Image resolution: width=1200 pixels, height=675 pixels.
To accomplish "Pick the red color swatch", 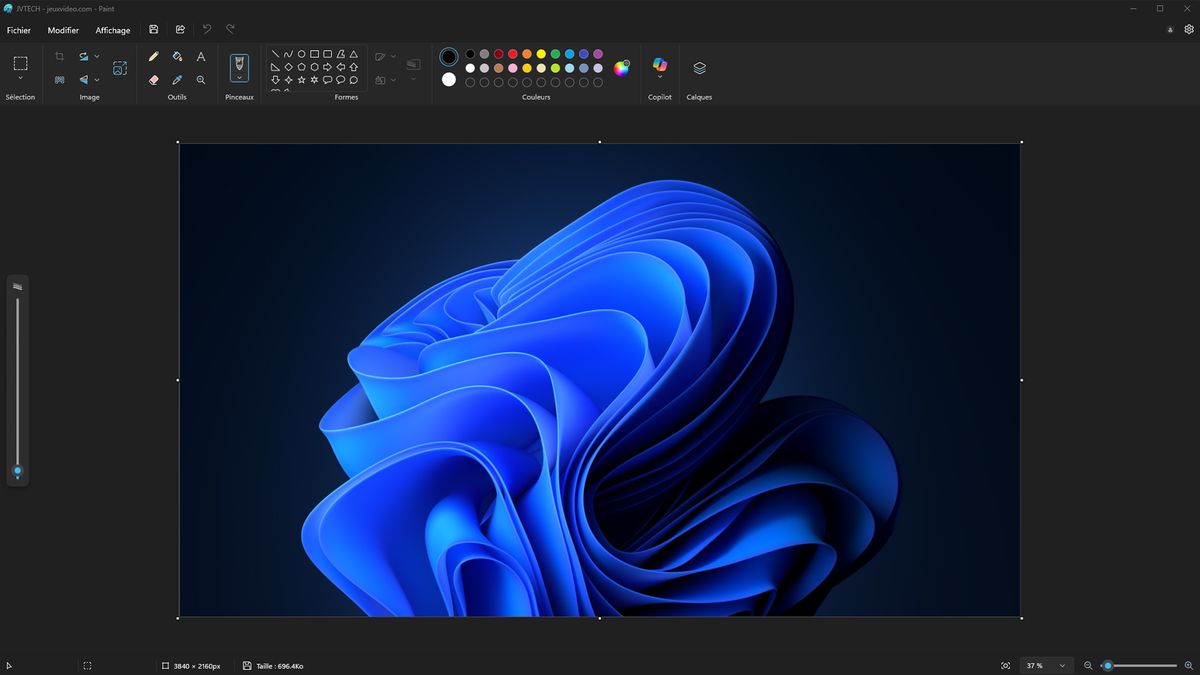I will (513, 54).
